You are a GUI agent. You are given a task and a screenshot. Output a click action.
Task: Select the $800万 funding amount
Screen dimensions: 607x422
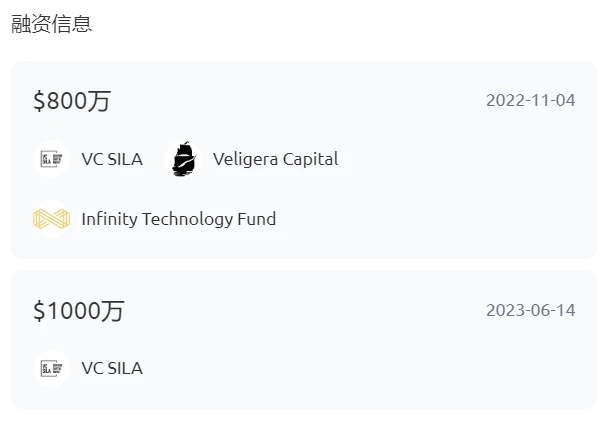pyautogui.click(x=72, y=101)
